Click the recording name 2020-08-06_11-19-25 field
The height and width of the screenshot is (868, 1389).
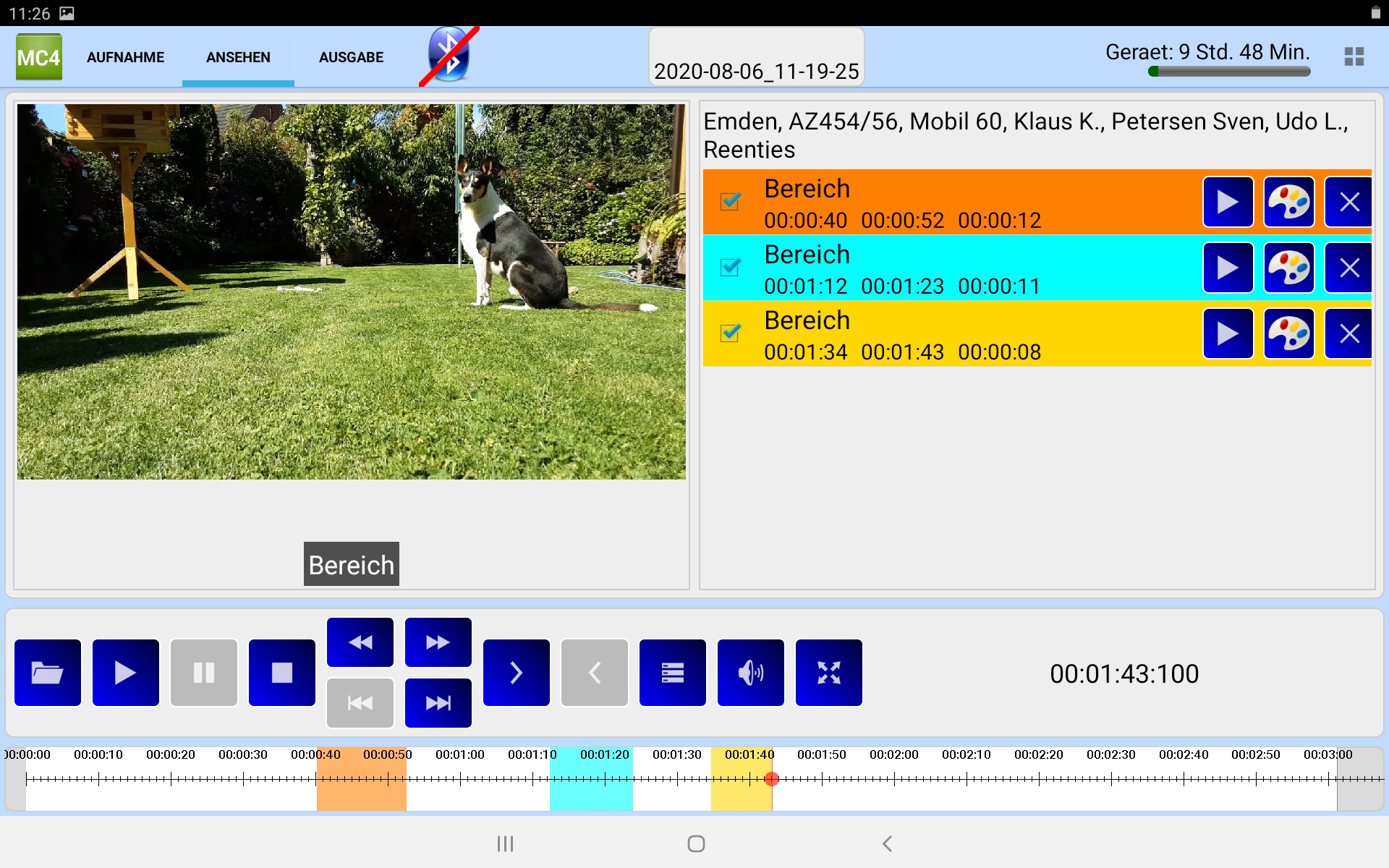(x=757, y=57)
